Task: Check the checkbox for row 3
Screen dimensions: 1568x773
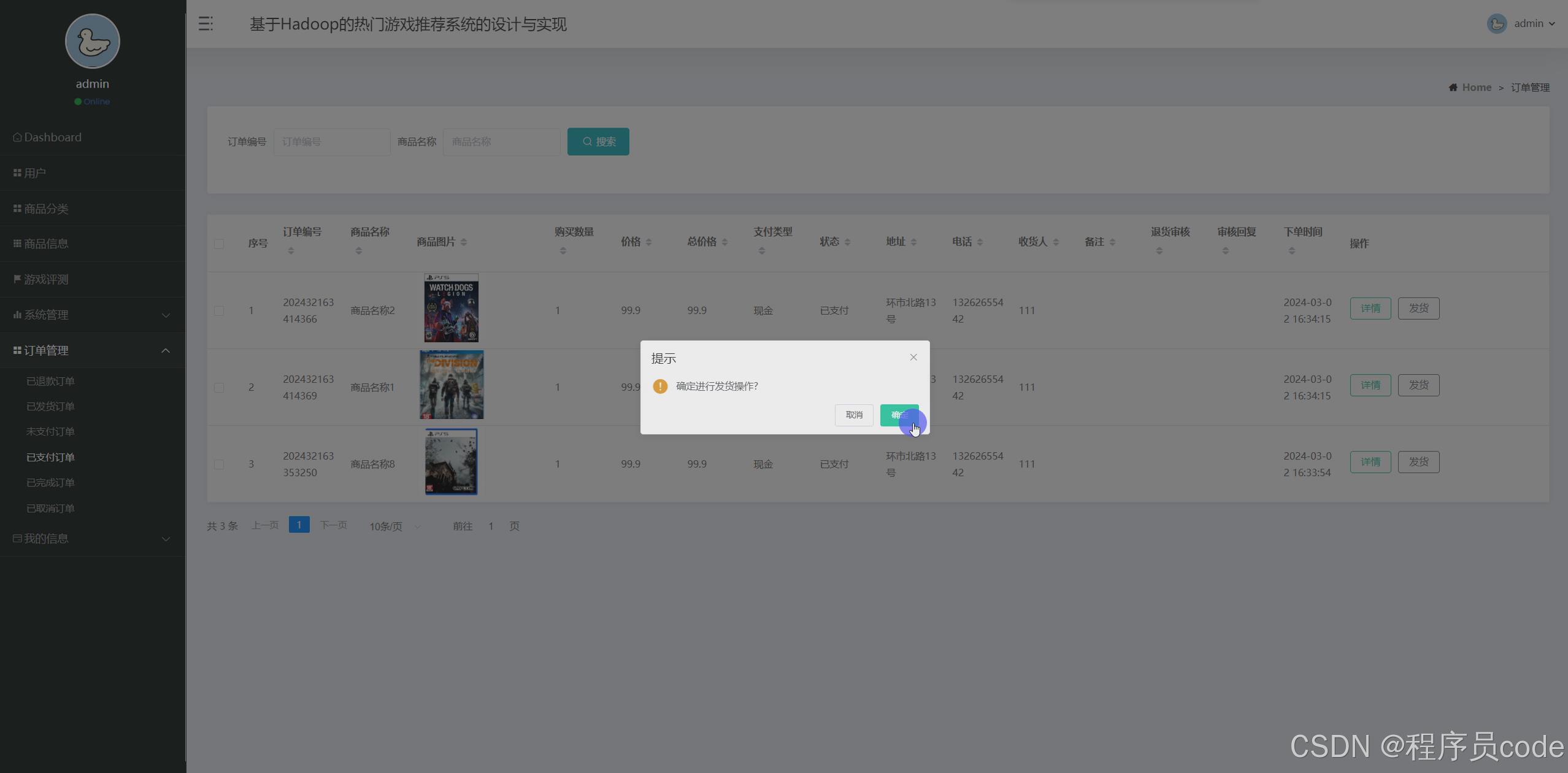Action: pos(219,464)
